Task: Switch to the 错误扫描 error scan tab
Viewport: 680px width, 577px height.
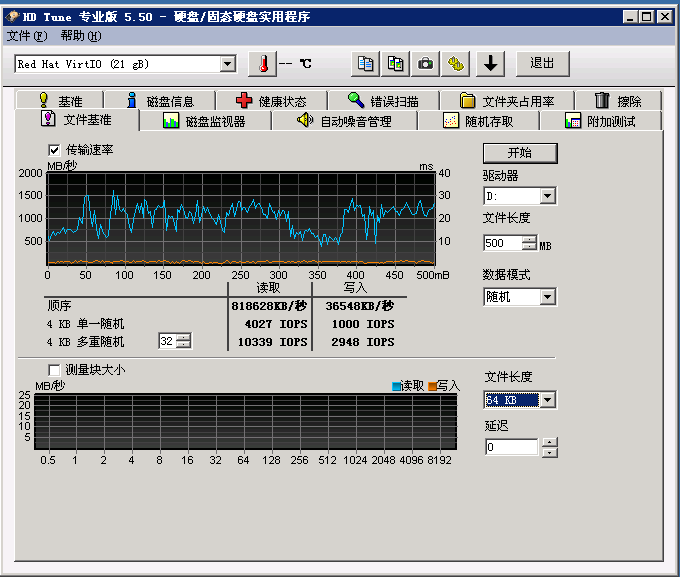Action: (383, 101)
